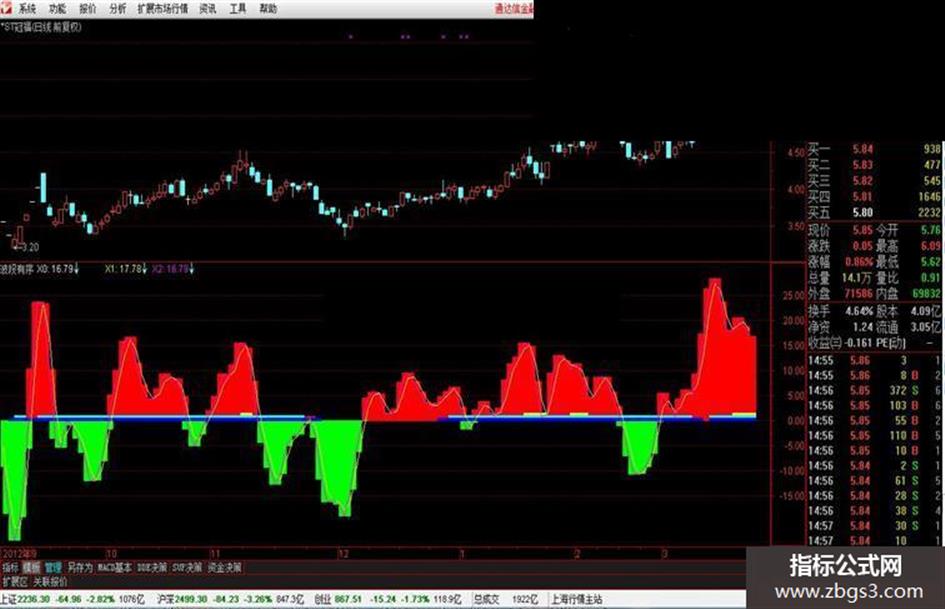Click the 创业 index value 867.51
The width and height of the screenshot is (945, 609).
tap(348, 599)
